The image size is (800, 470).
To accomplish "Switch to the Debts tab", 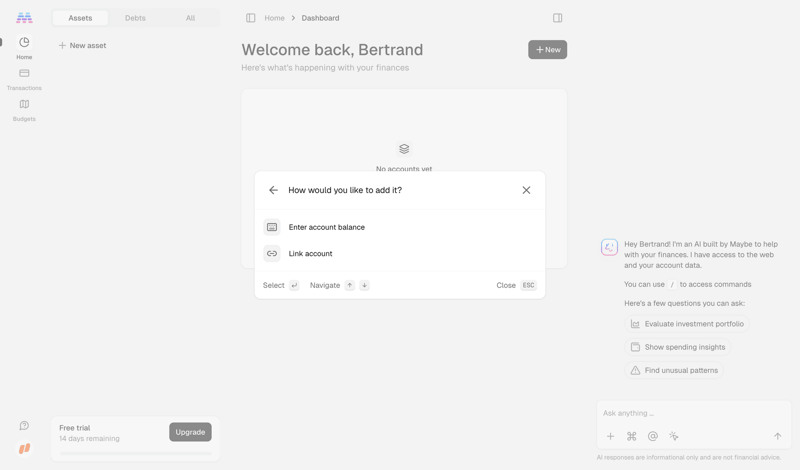I will 135,18.
